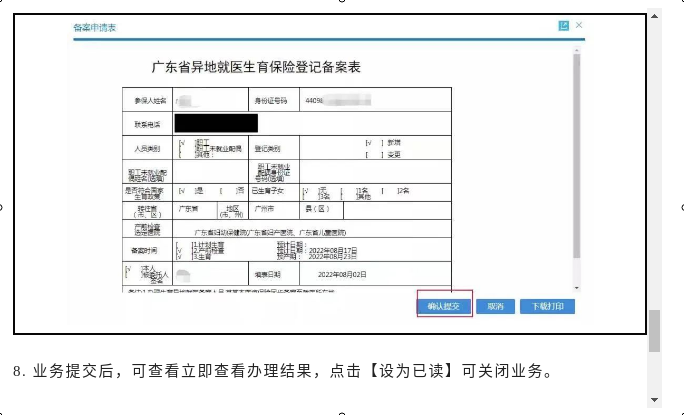Image resolution: width=684 pixels, height=415 pixels.
Task: Click the 参保人姓名 label cell
Action: pyautogui.click(x=147, y=99)
